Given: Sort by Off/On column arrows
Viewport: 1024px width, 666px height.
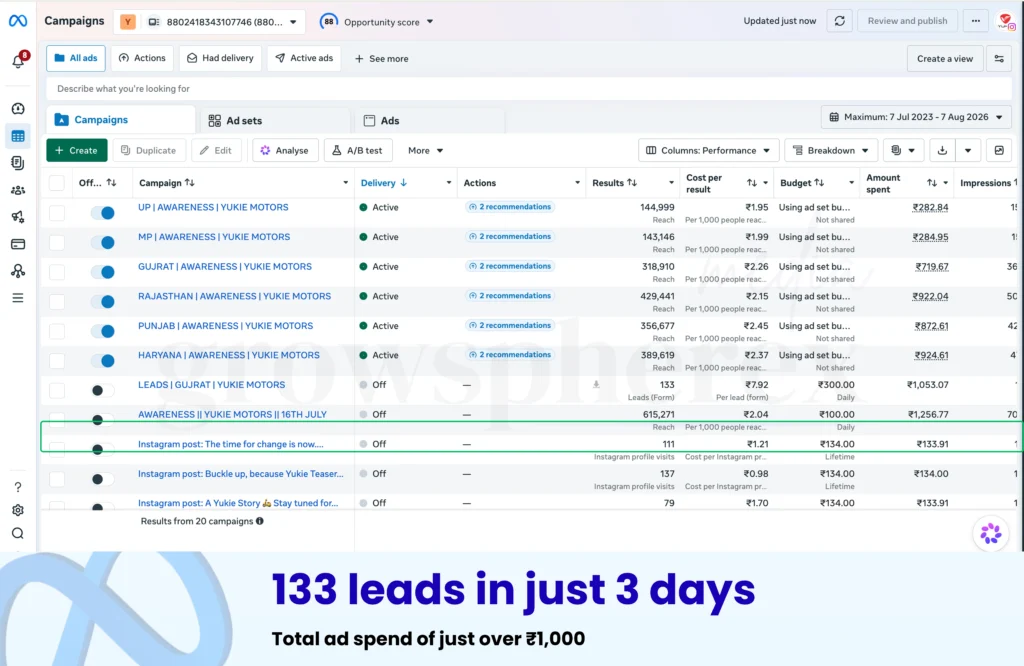Looking at the screenshot, I should click(112, 183).
